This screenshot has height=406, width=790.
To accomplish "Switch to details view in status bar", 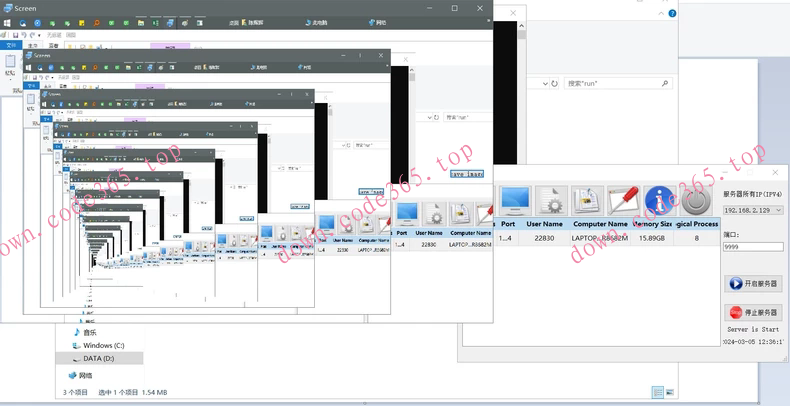I will click(658, 392).
